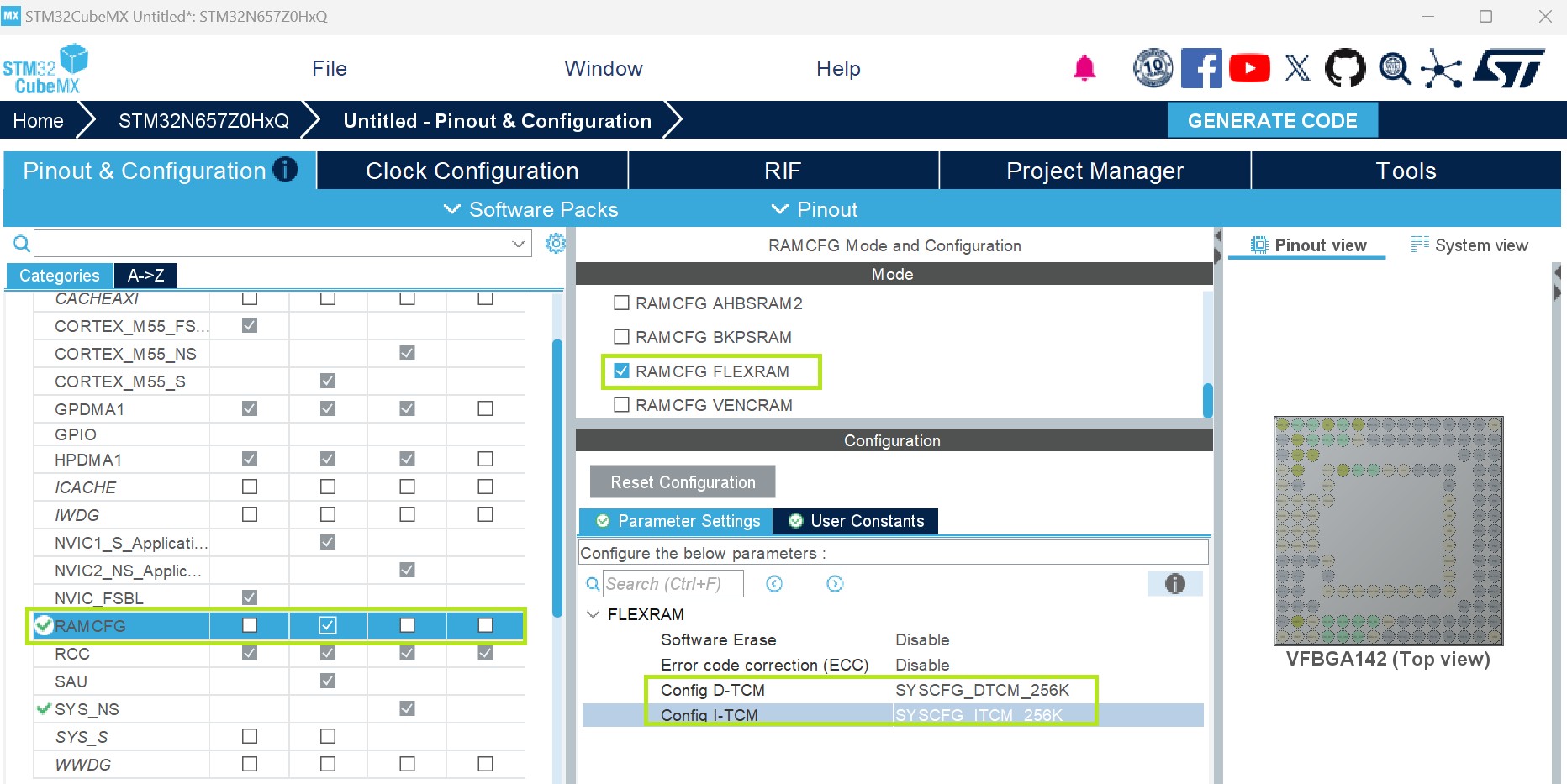Open Config I-TCM value dropdown

pos(979,715)
